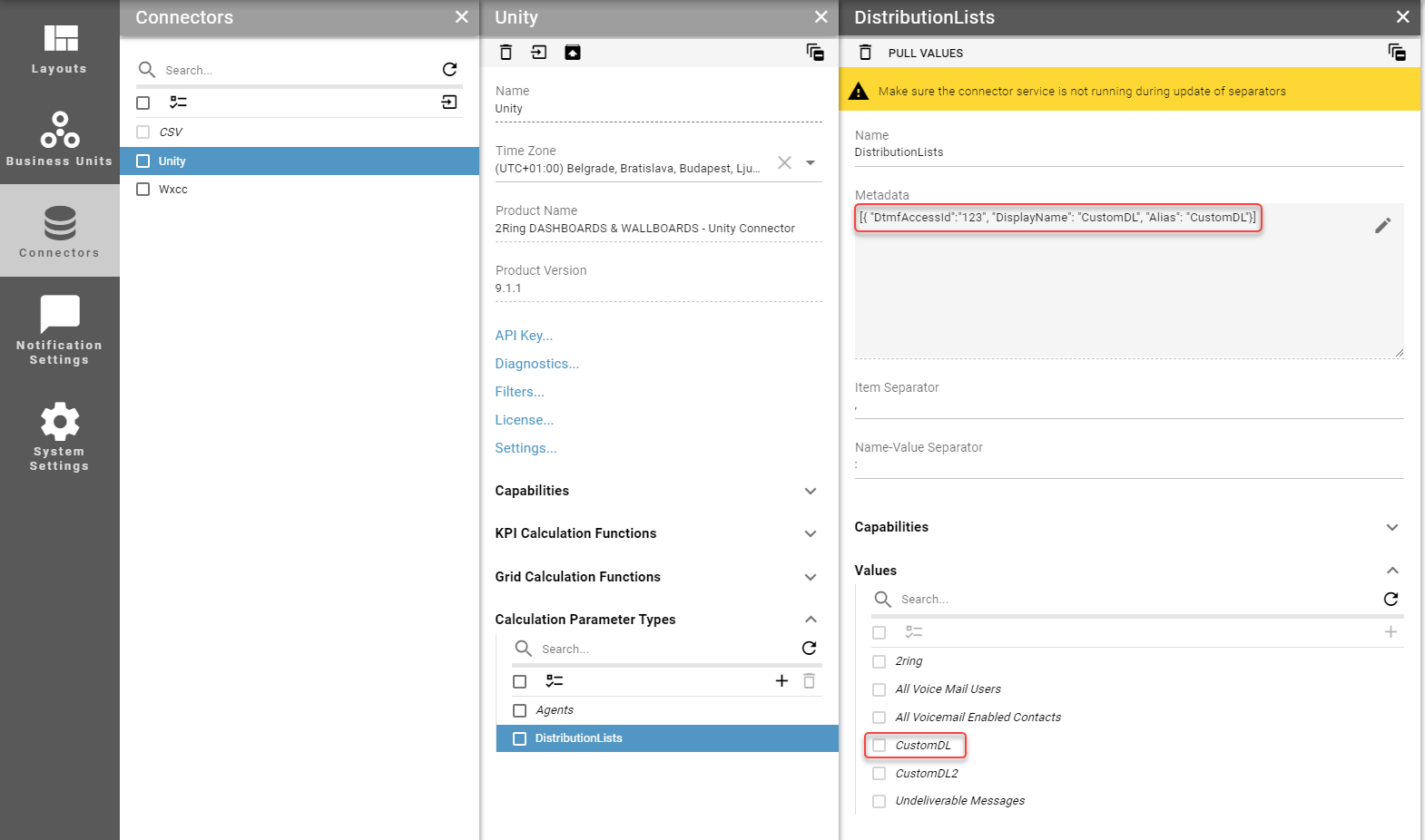This screenshot has width=1425, height=840.
Task: Open the API Key link
Action: pos(524,336)
